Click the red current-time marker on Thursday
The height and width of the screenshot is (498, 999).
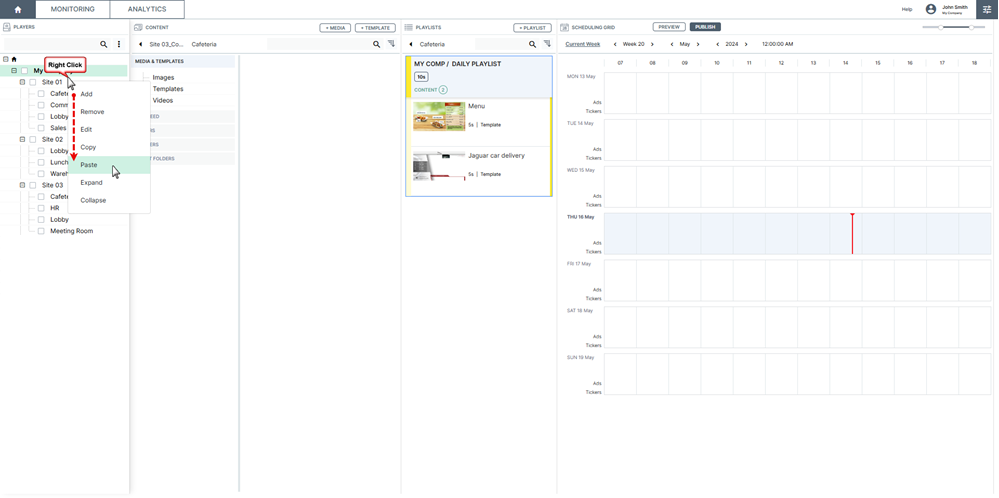coord(852,234)
